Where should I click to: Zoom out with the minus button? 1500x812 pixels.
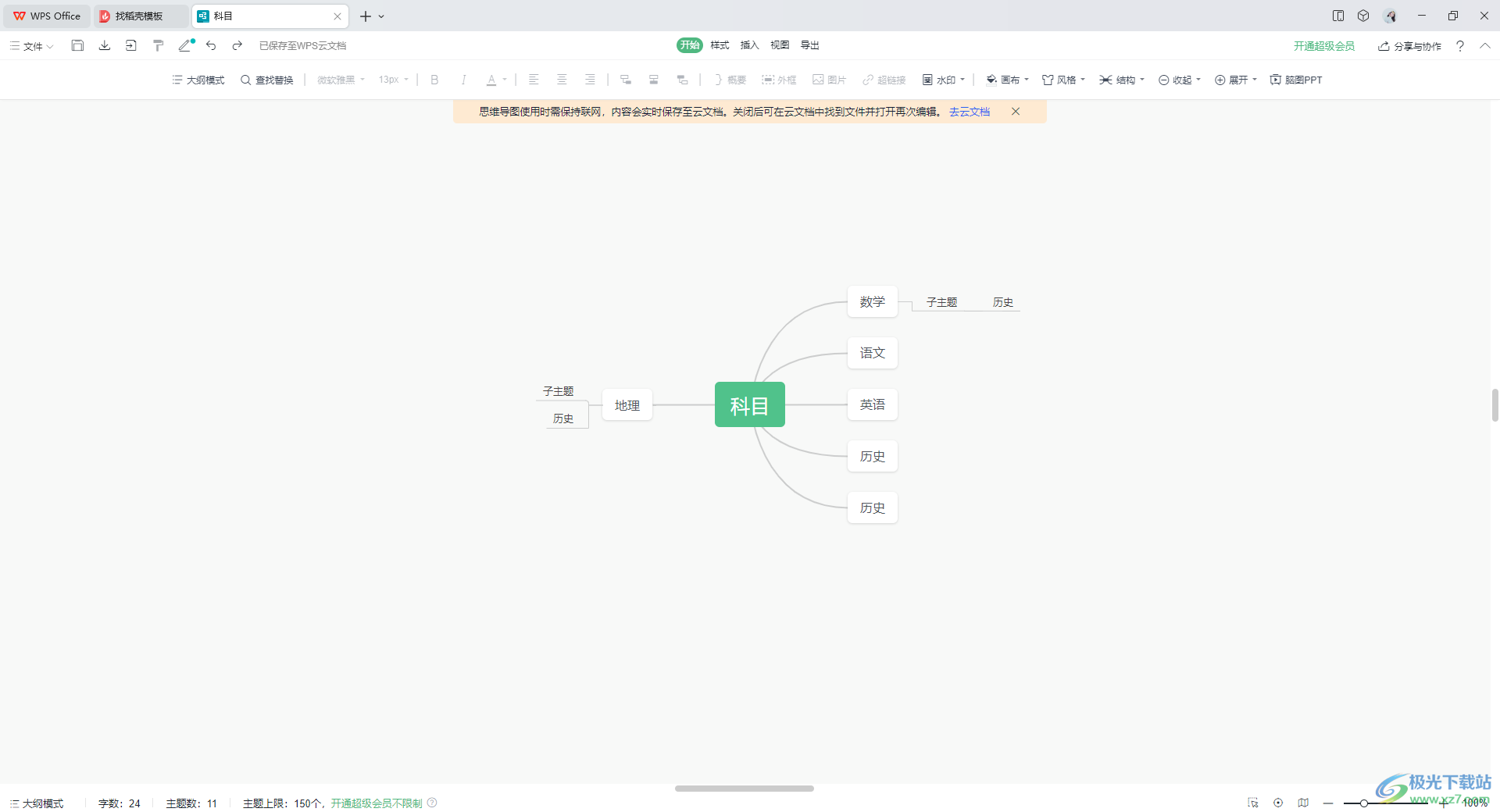[1328, 803]
